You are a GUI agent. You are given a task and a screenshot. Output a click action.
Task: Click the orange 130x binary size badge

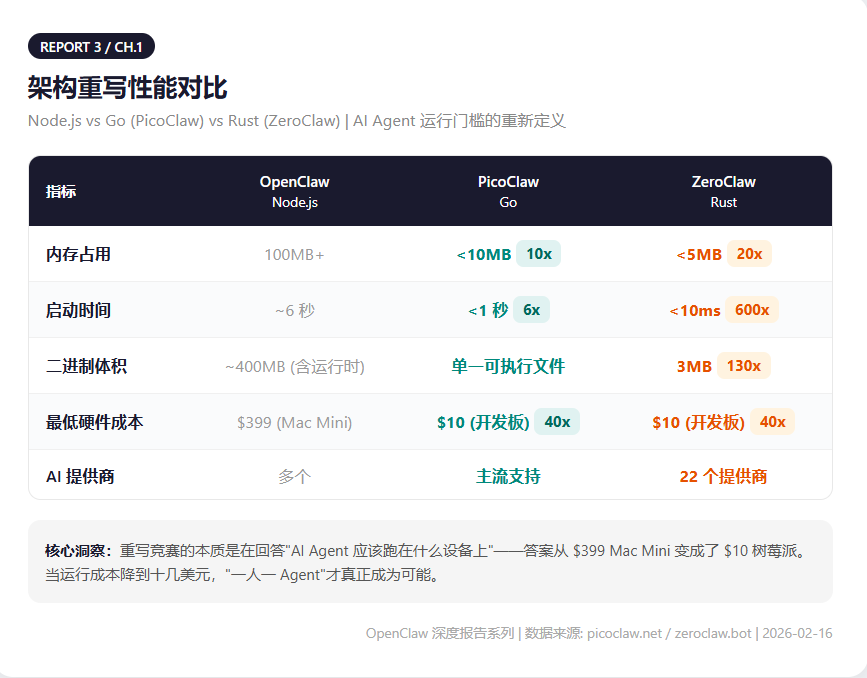point(744,366)
